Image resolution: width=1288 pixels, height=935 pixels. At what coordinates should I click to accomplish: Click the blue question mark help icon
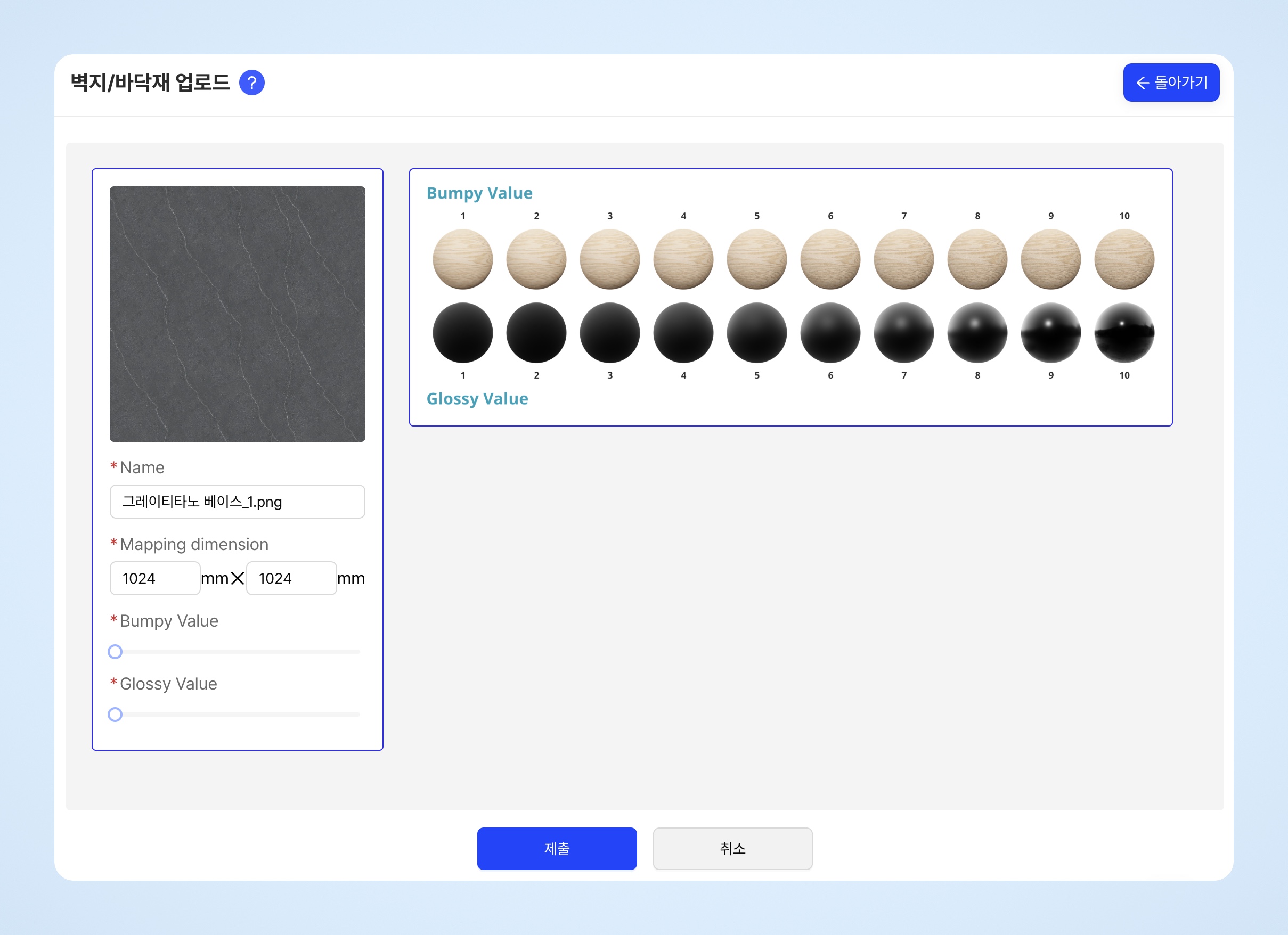251,83
